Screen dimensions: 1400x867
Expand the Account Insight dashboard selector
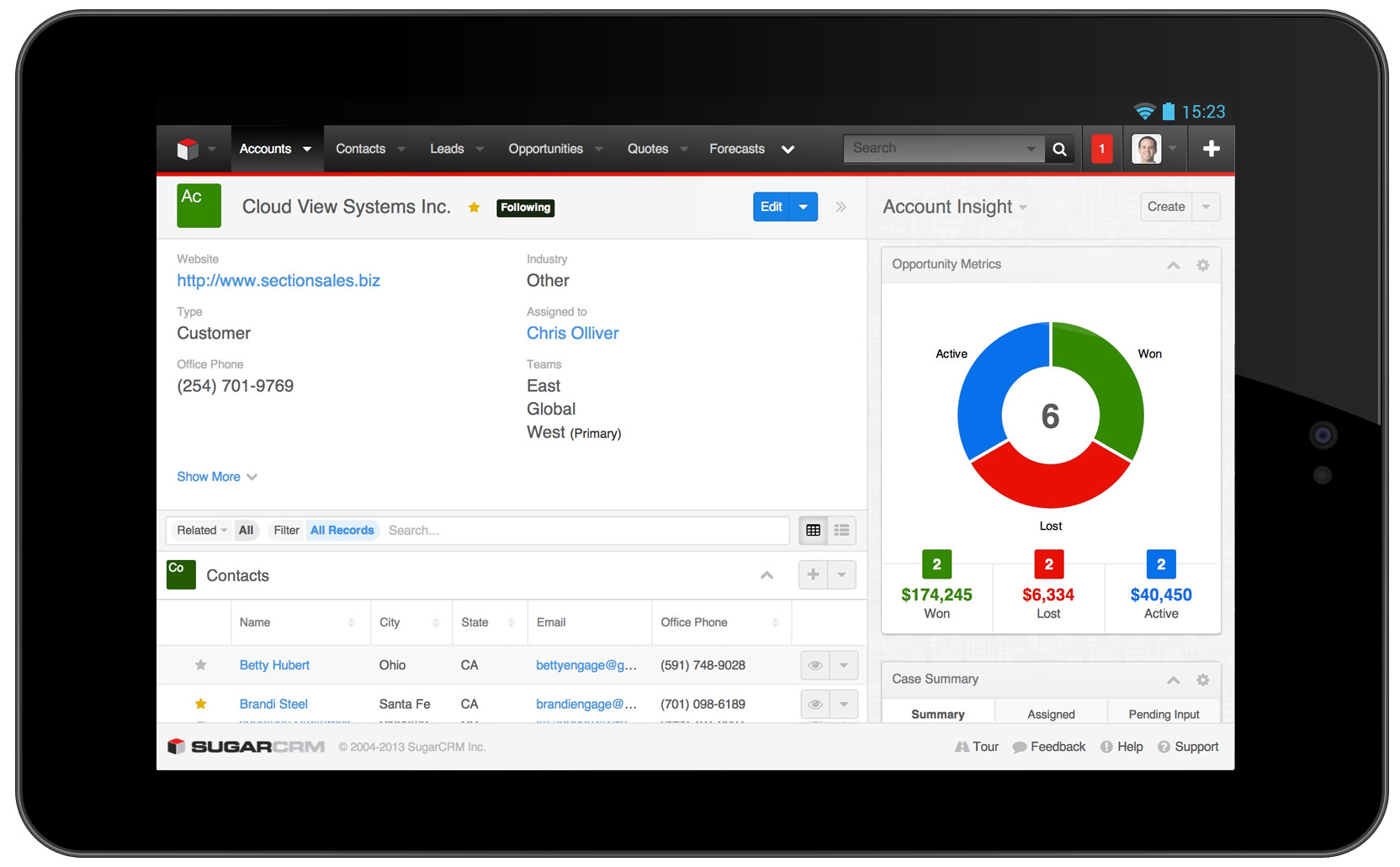coord(1022,208)
